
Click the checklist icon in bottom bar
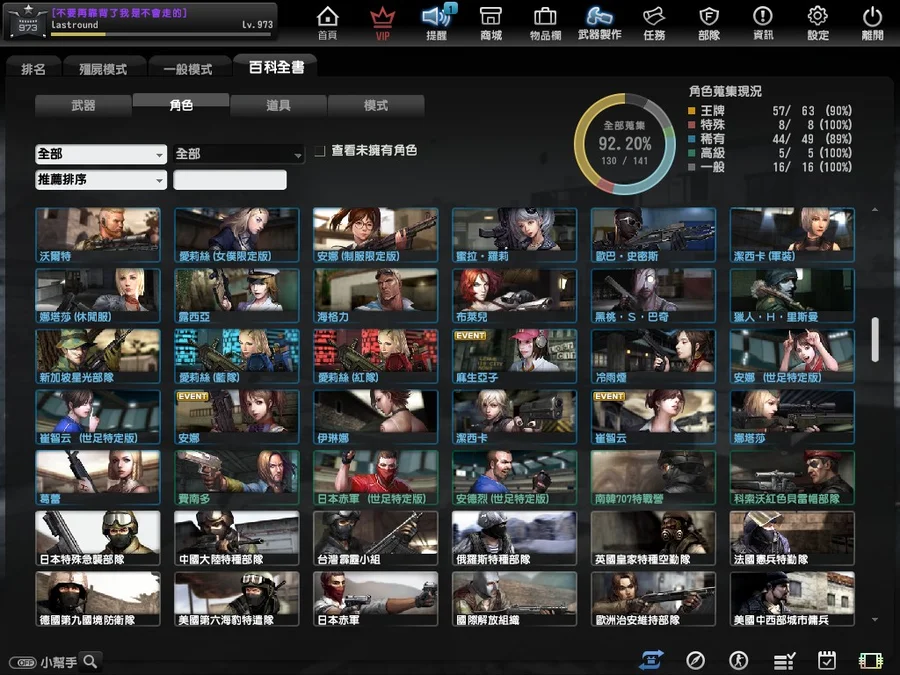click(x=783, y=661)
